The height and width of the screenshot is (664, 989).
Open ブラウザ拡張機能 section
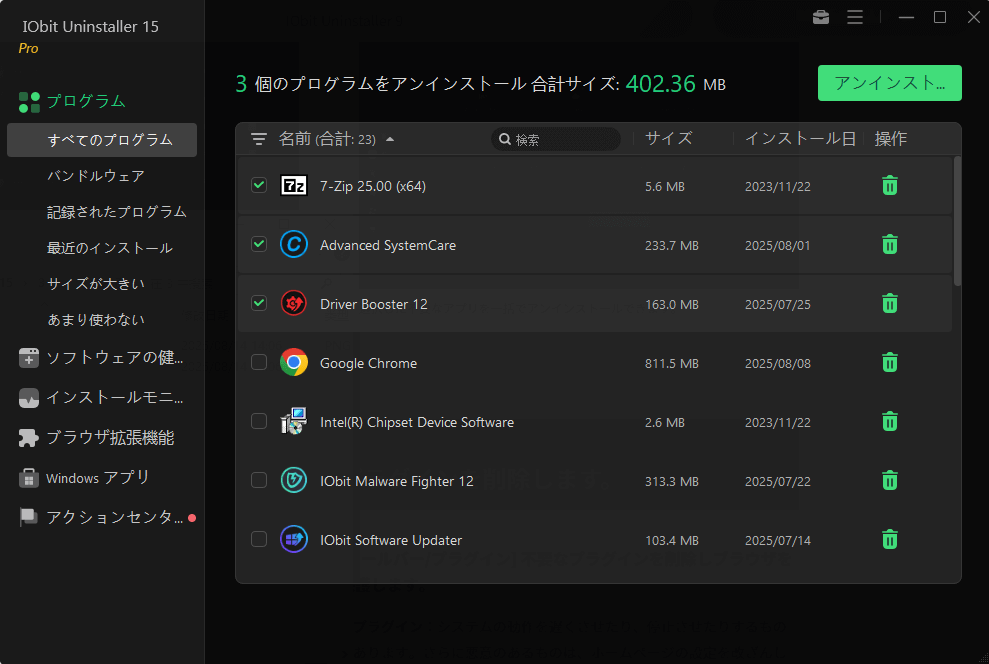tap(97, 438)
